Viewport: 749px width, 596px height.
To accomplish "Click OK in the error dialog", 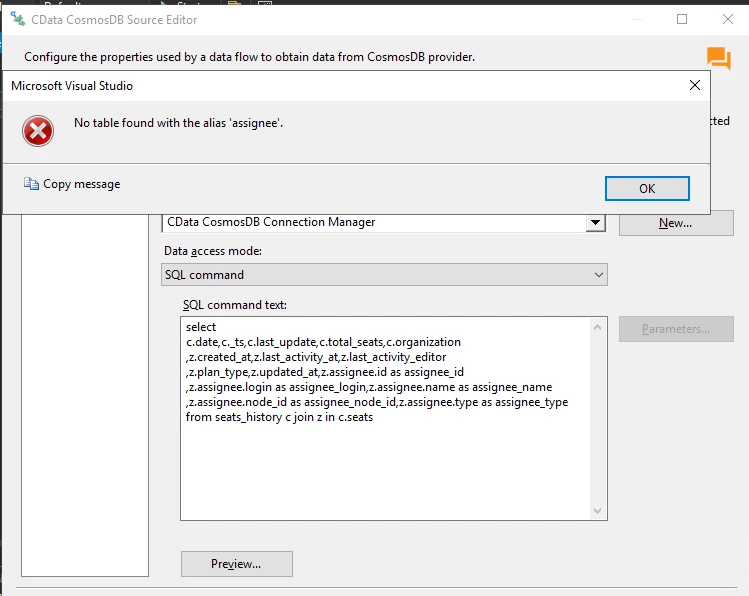I will [647, 189].
